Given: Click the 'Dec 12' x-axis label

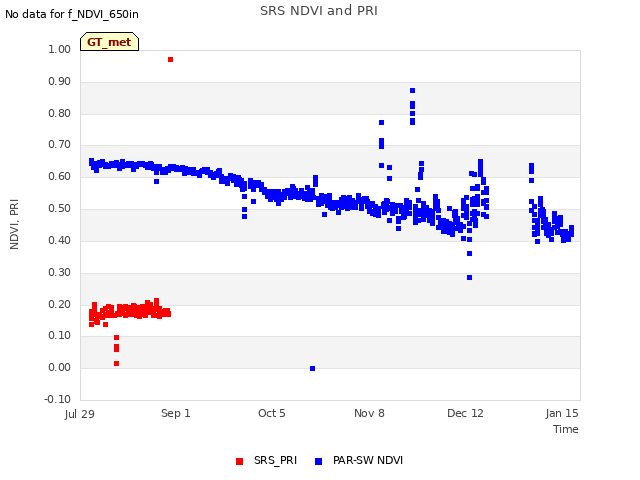Looking at the screenshot, I should 465,413.
